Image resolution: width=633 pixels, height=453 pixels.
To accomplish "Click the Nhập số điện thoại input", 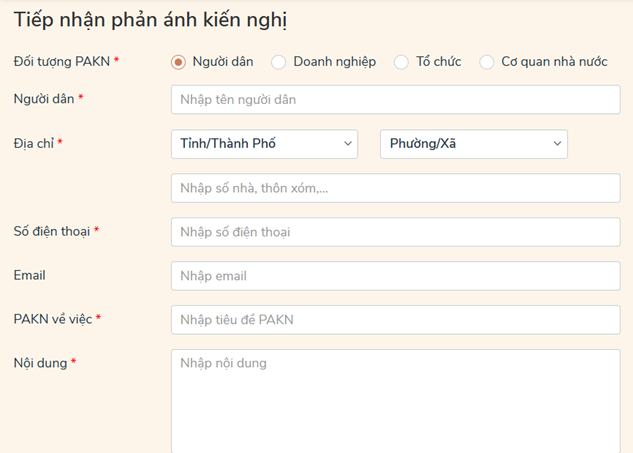I will [396, 232].
